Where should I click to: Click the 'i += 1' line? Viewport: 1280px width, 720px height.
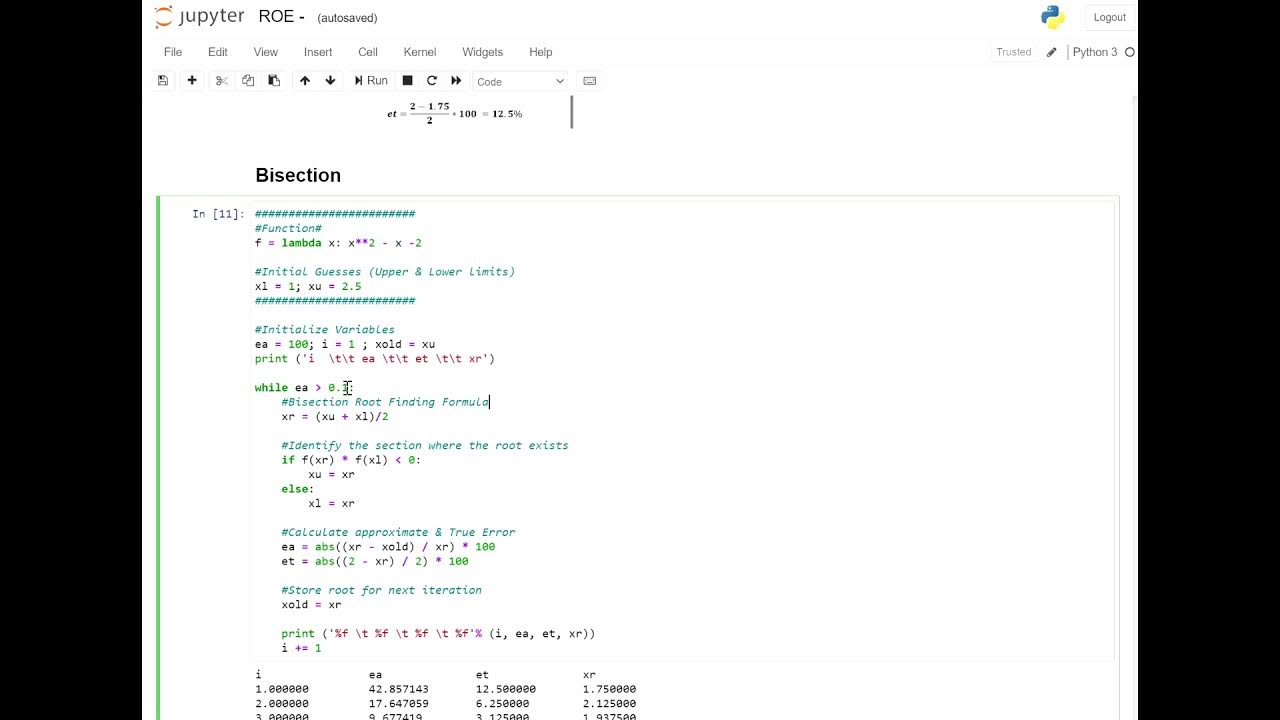pos(301,648)
